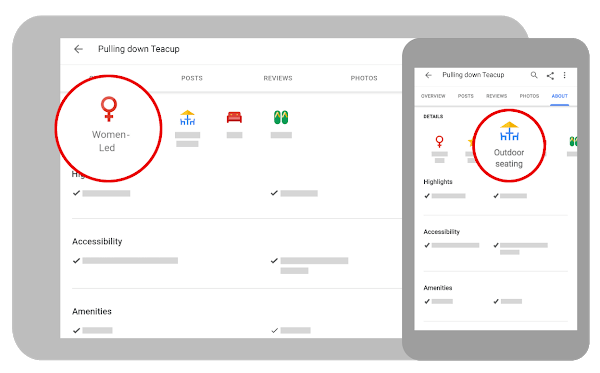Click the Amenities heading on tablet

[x=92, y=311]
